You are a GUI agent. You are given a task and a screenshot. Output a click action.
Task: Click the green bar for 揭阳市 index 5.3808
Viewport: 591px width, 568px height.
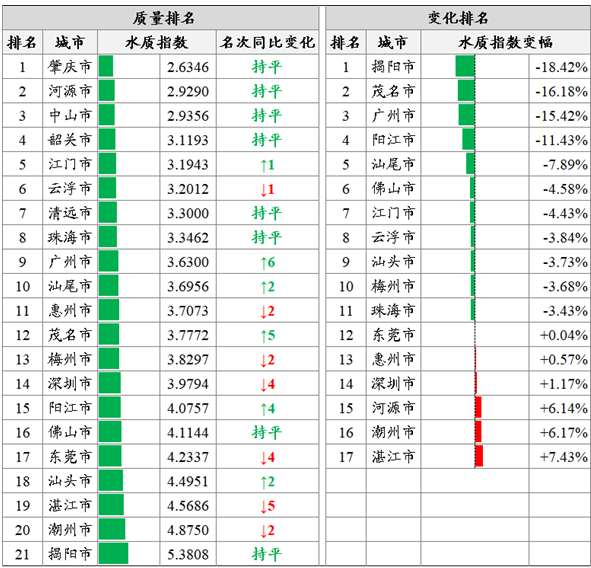pos(113,554)
